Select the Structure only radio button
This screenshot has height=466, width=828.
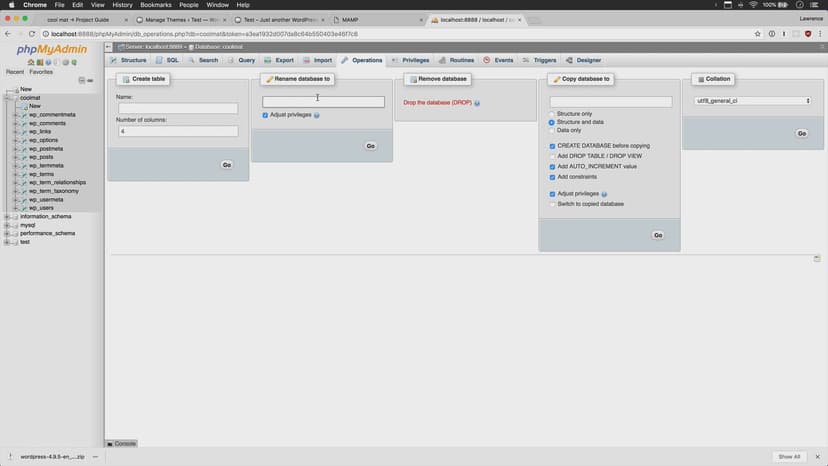552,114
